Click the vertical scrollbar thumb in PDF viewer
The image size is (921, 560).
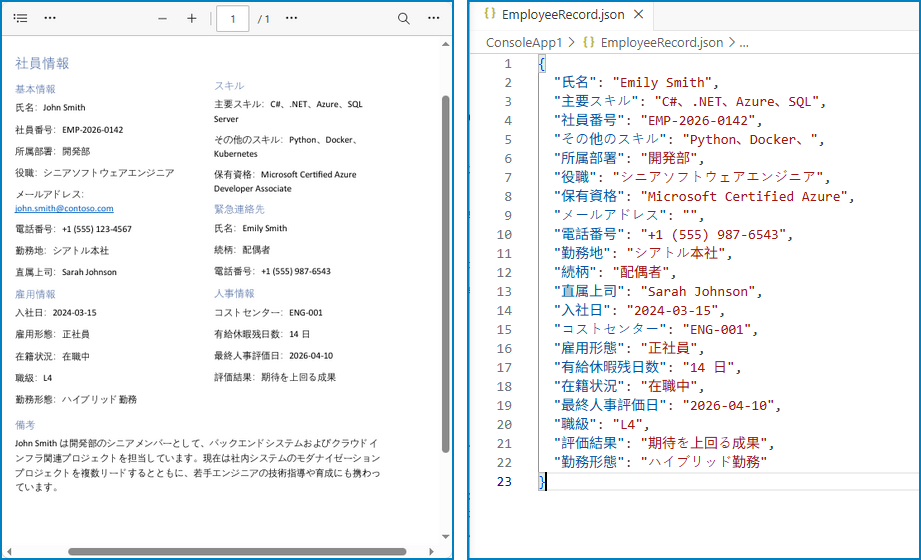tap(445, 274)
